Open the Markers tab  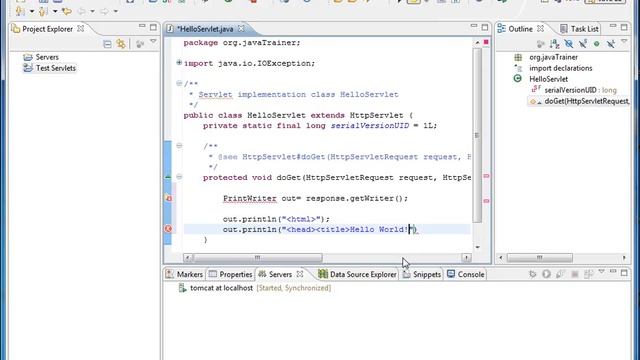click(x=184, y=274)
